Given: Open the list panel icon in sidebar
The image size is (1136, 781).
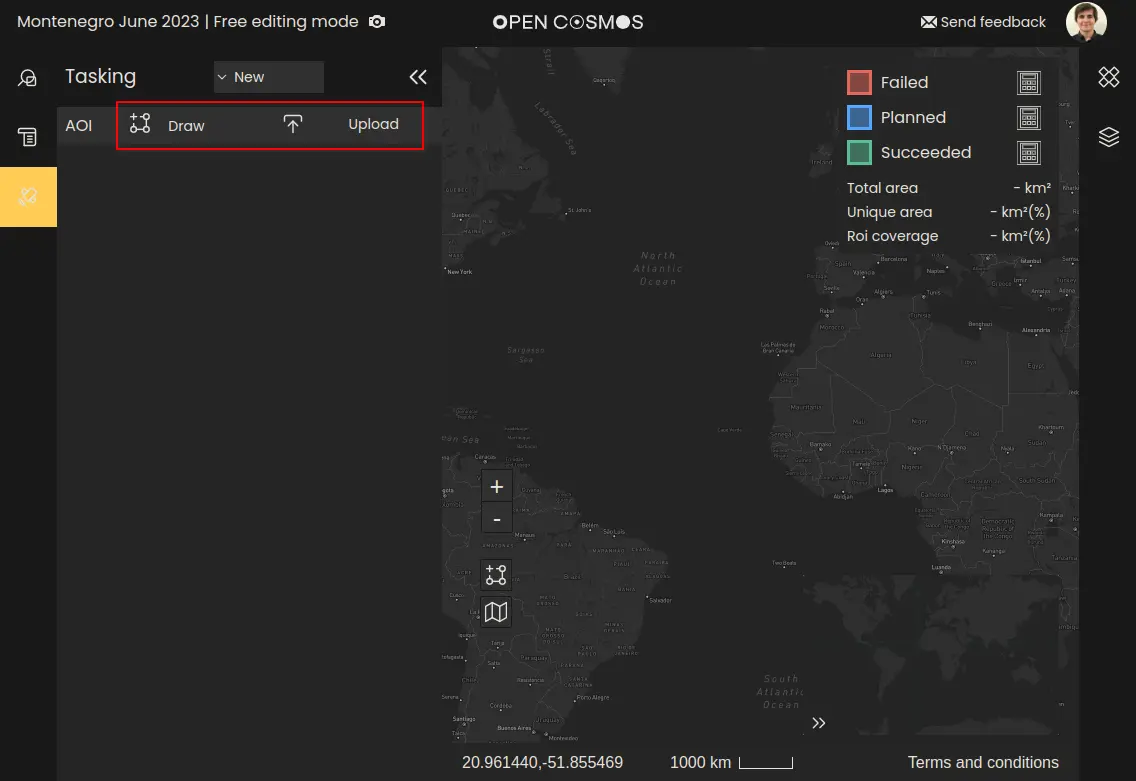Looking at the screenshot, I should pos(28,137).
